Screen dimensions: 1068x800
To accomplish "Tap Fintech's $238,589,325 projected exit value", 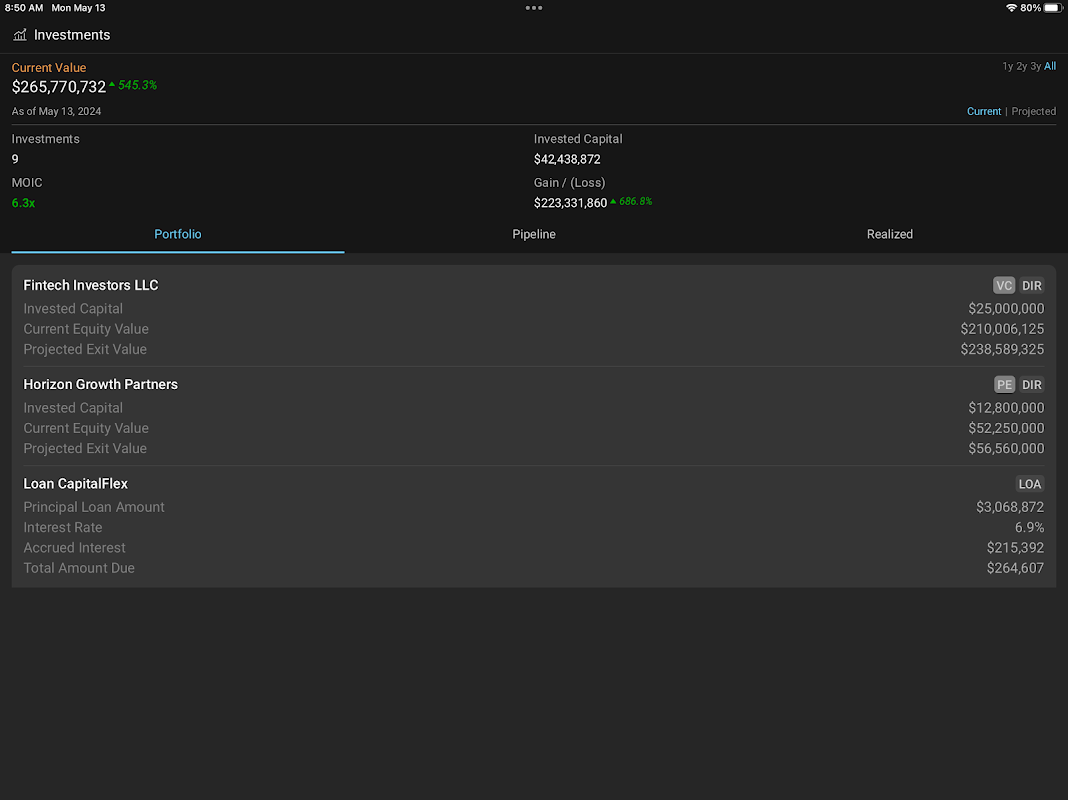I will [1002, 349].
